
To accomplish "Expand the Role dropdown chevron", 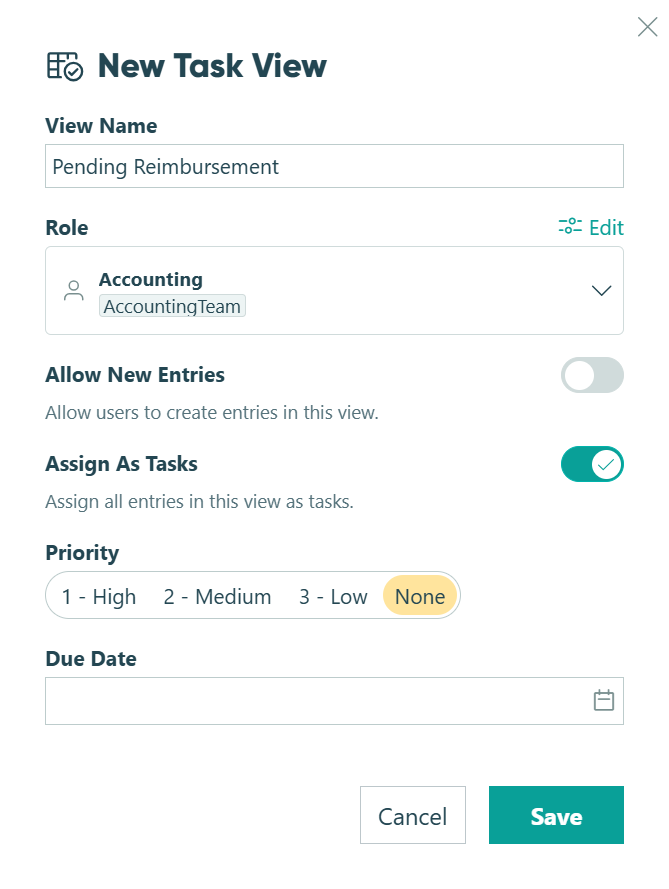I will pos(601,290).
